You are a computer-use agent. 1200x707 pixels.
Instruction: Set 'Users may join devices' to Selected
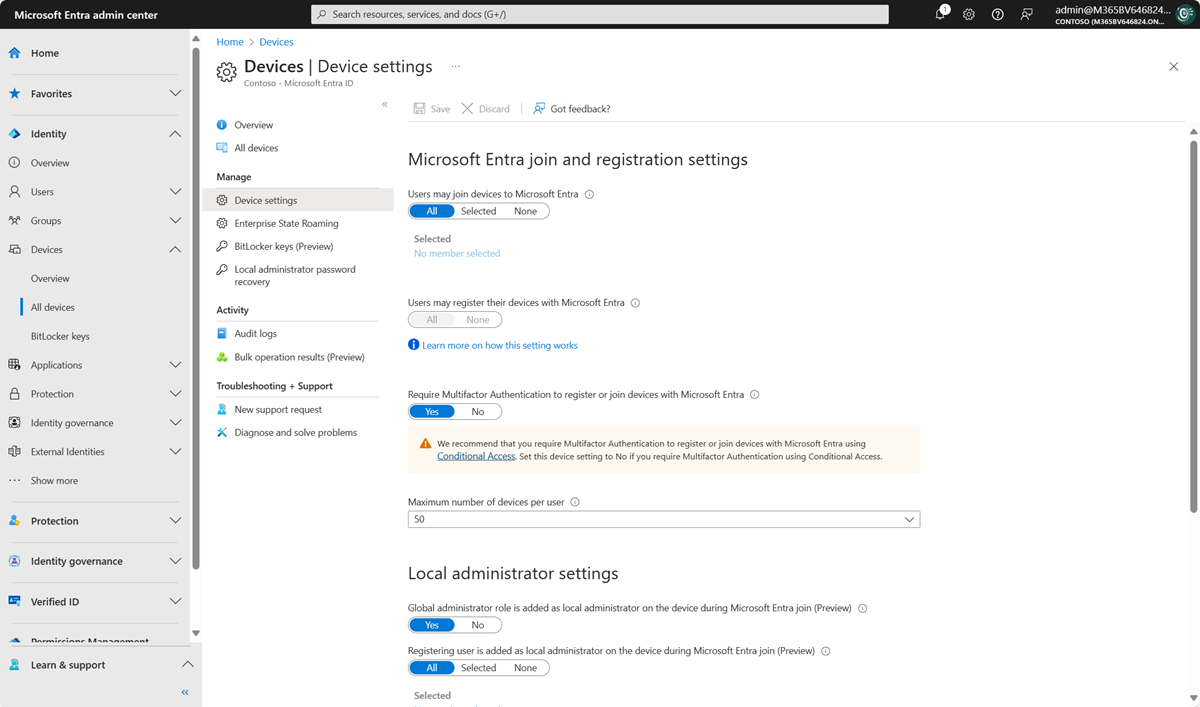(x=478, y=210)
